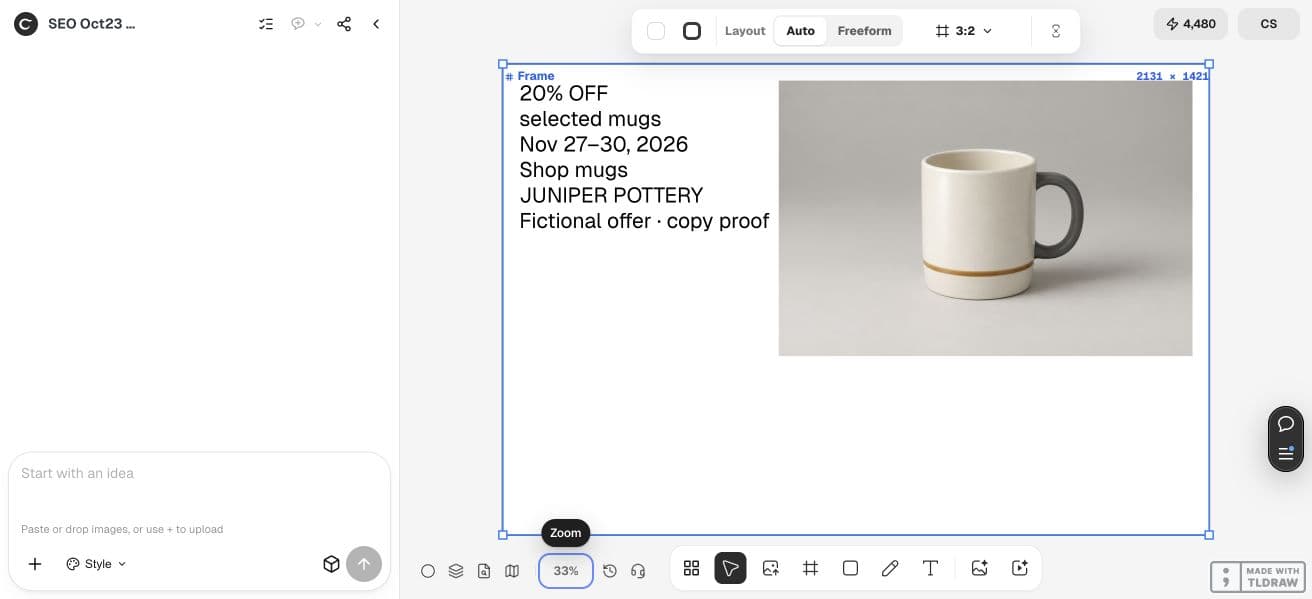Viewport: 1312px width, 599px height.
Task: Open the CS account button
Action: tap(1269, 24)
